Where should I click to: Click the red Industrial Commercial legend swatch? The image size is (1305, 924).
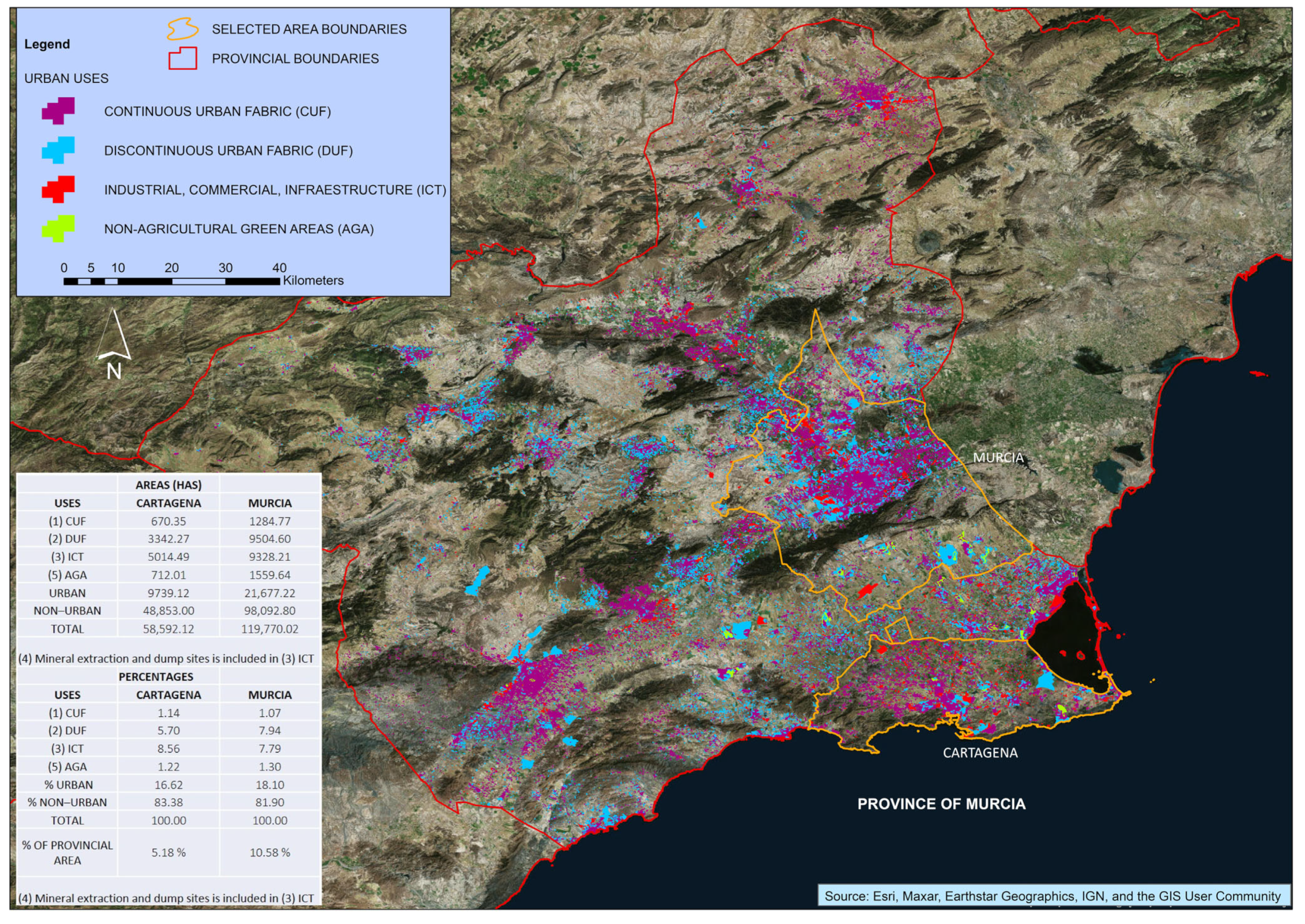coord(58,189)
